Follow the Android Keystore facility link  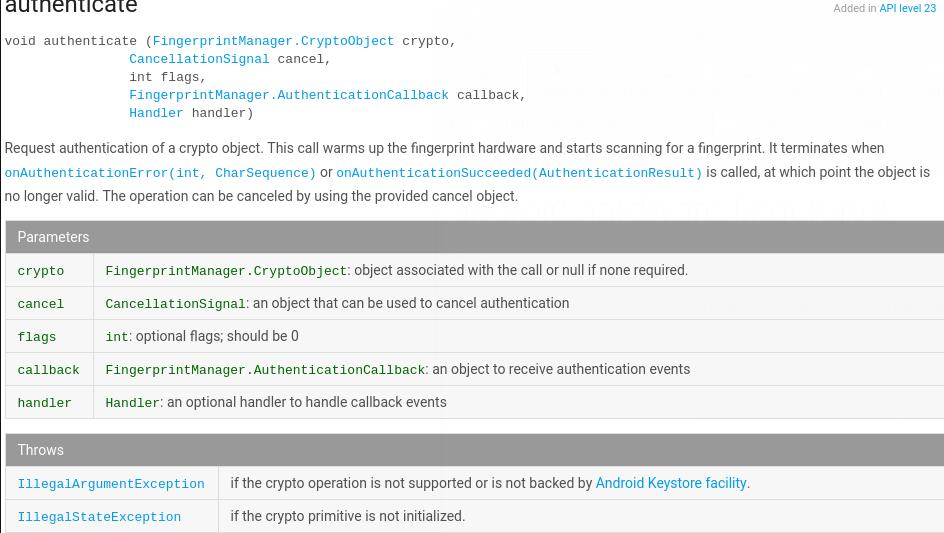[x=670, y=483]
